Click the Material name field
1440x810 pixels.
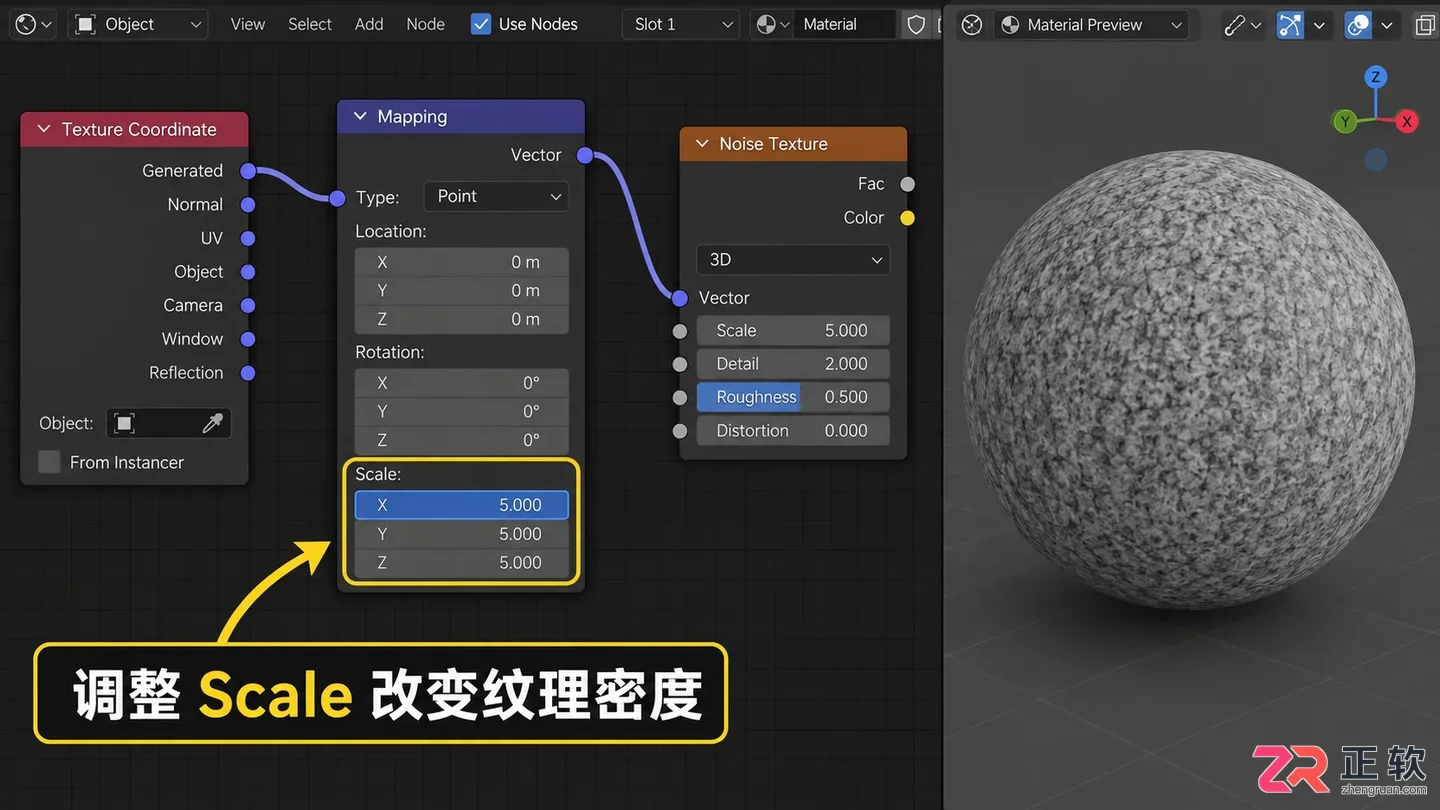pos(845,24)
